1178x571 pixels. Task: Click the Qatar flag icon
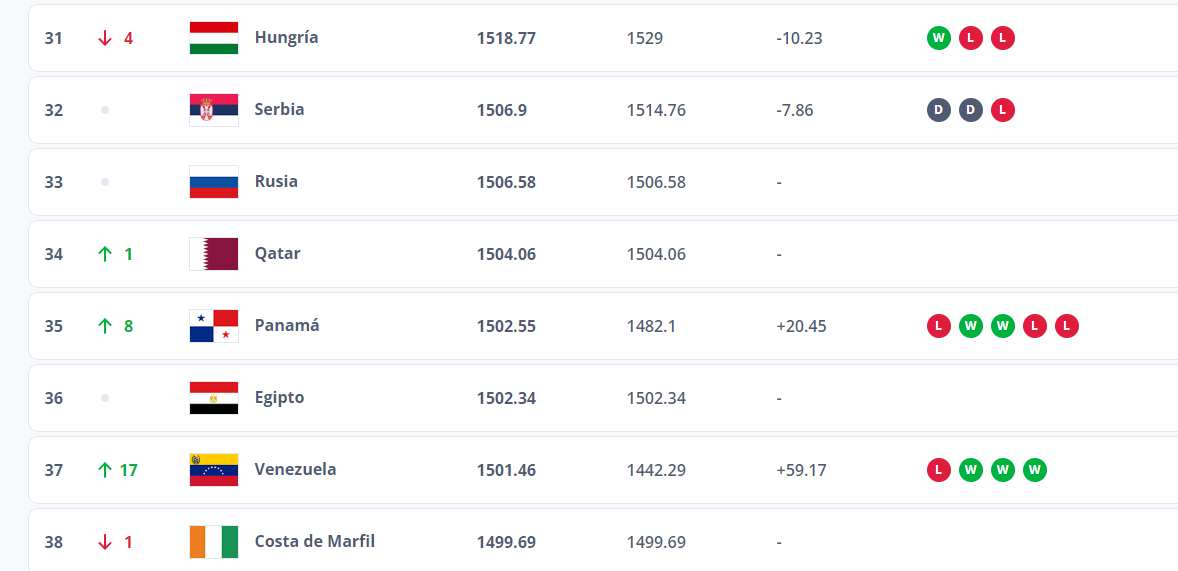213,254
